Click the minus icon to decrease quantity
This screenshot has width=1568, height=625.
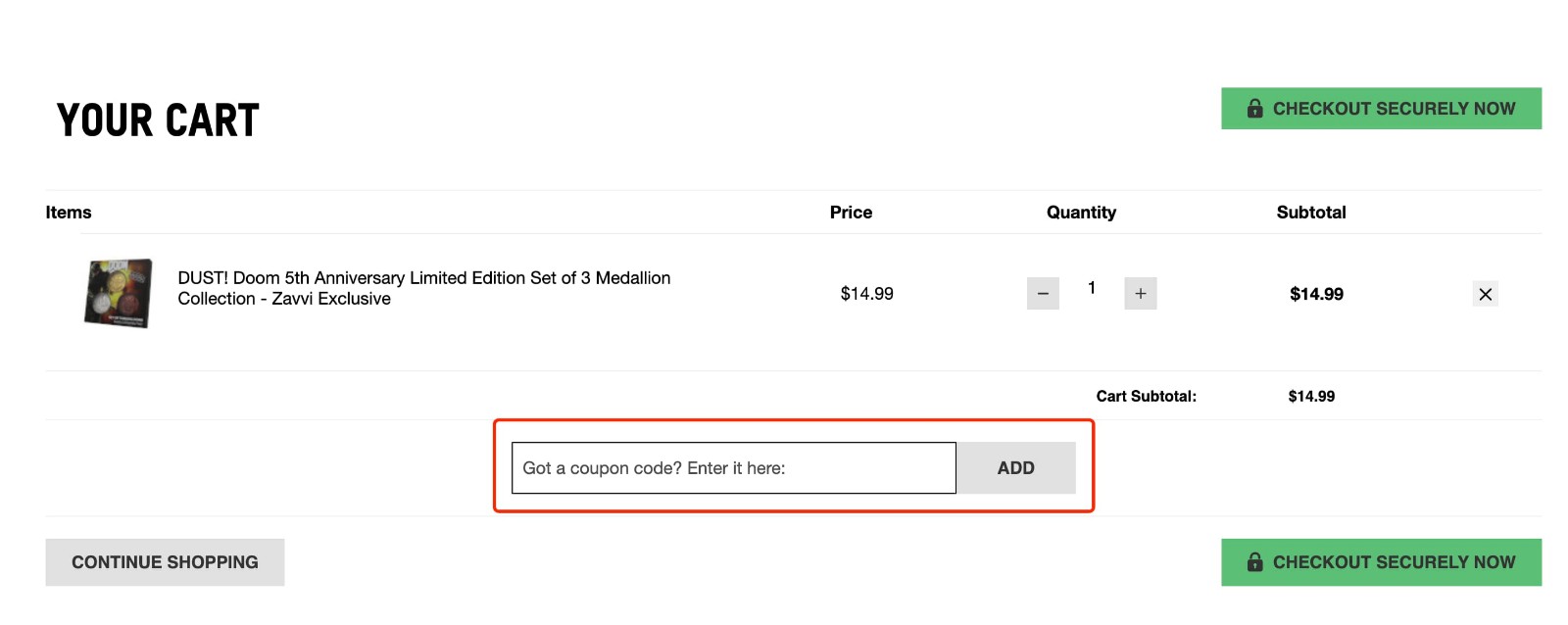(x=1043, y=293)
